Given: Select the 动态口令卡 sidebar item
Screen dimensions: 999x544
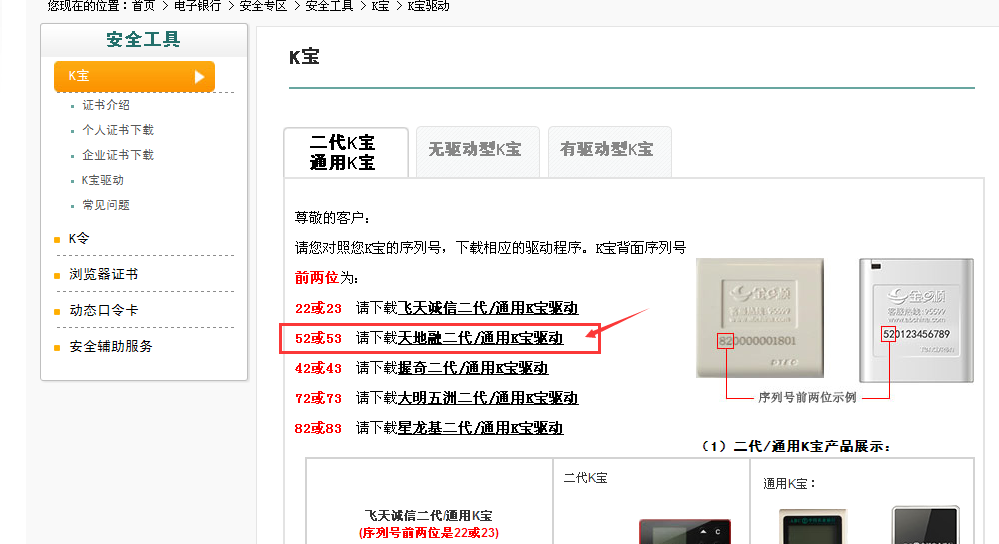Looking at the screenshot, I should coord(103,310).
